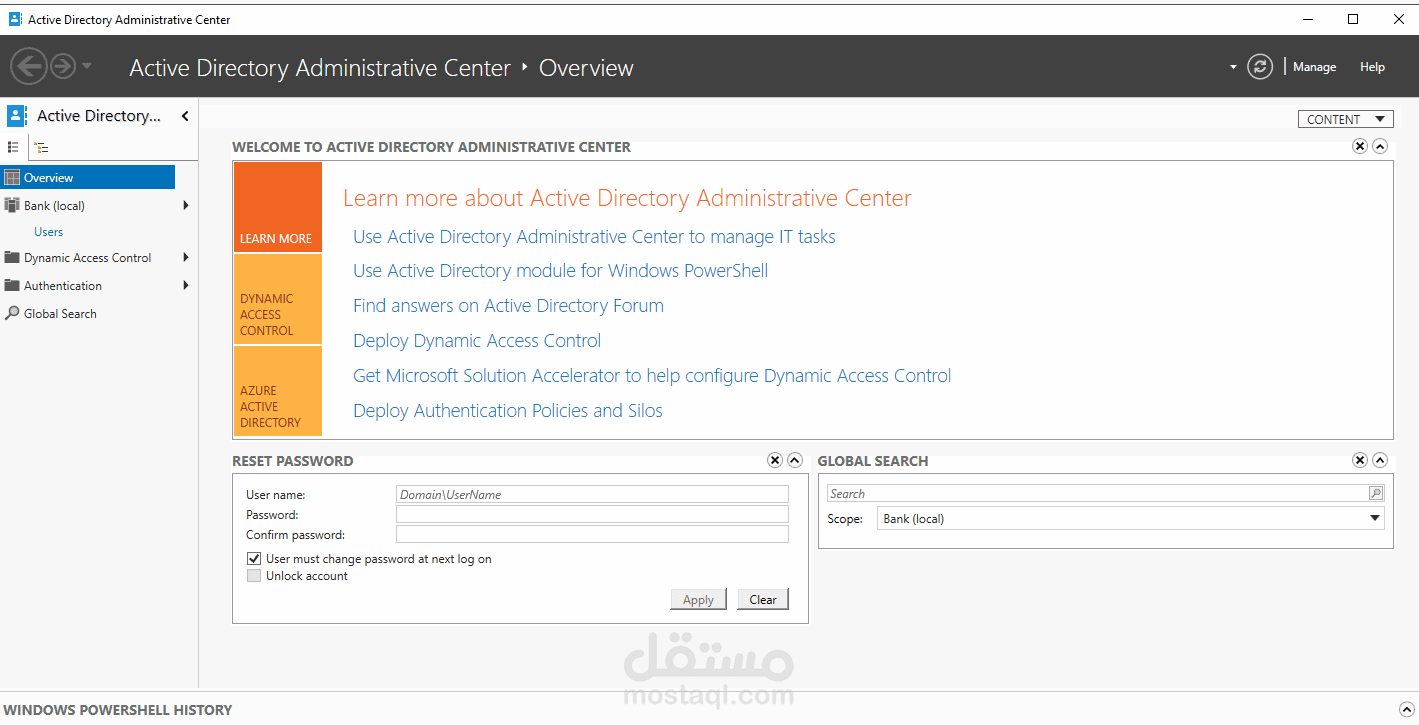This screenshot has width=1419, height=725.
Task: Close the Welcome section with X icon
Action: click(1360, 146)
